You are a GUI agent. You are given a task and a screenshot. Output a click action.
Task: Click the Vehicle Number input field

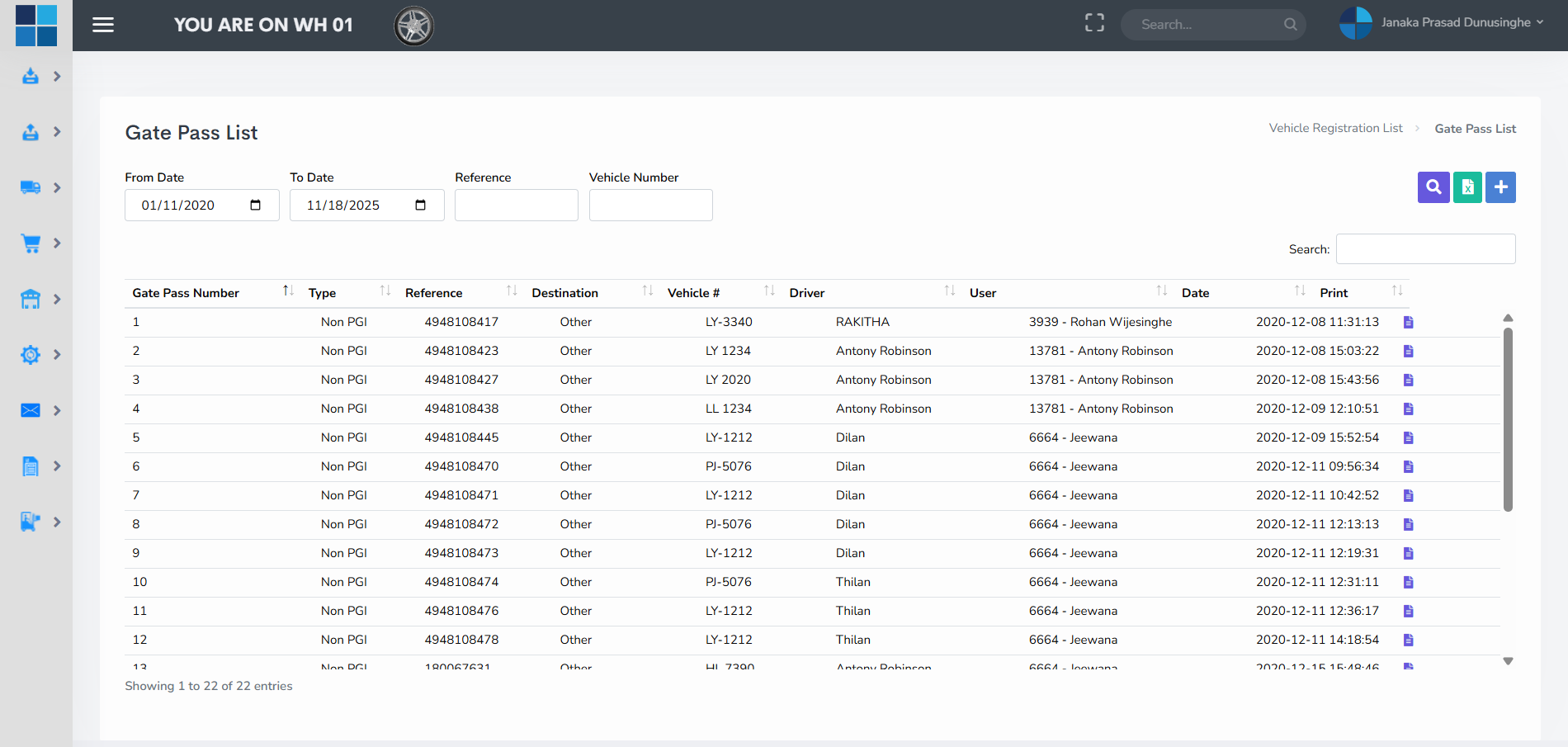[x=650, y=206]
